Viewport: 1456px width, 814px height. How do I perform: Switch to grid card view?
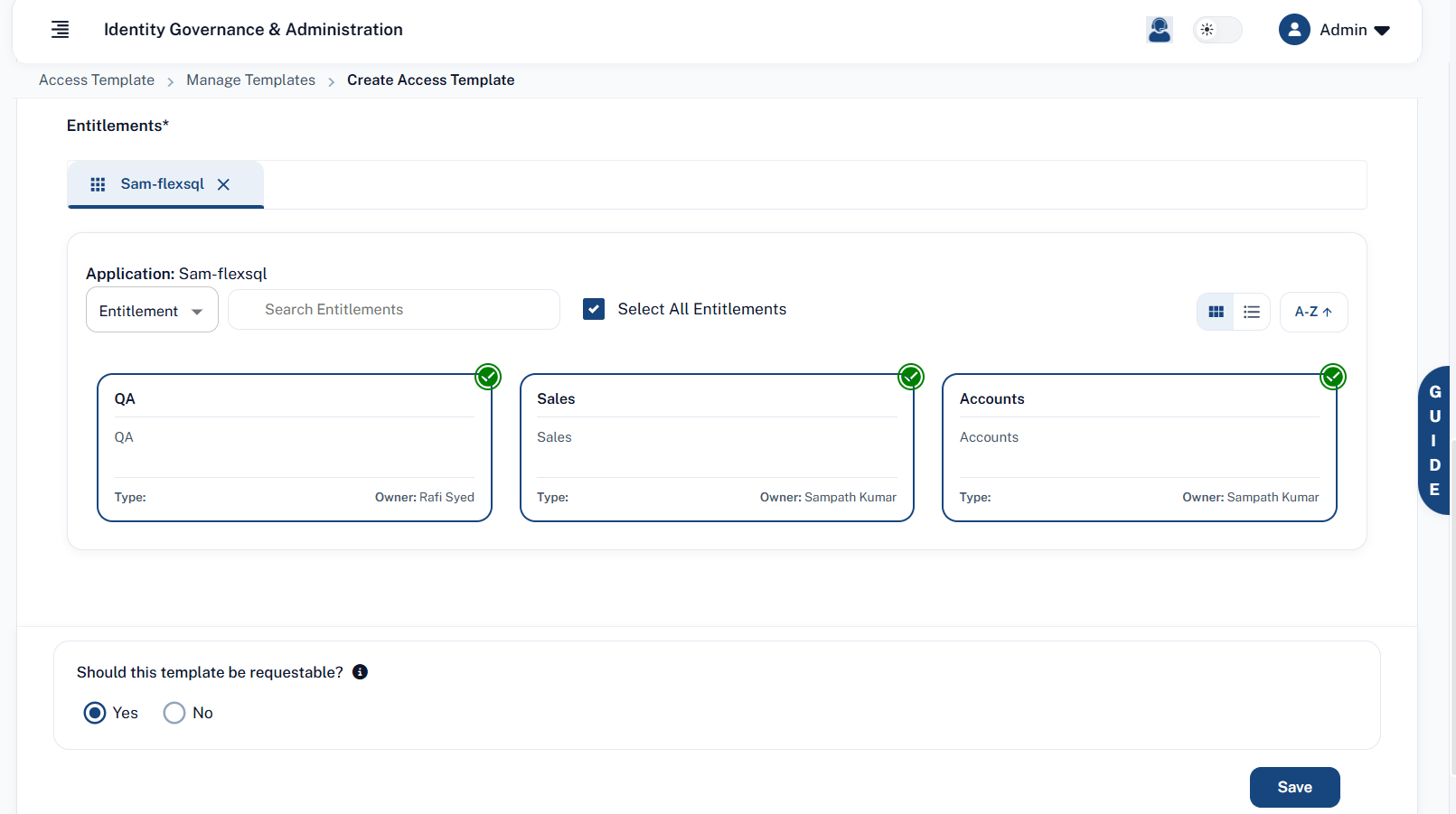coord(1216,312)
